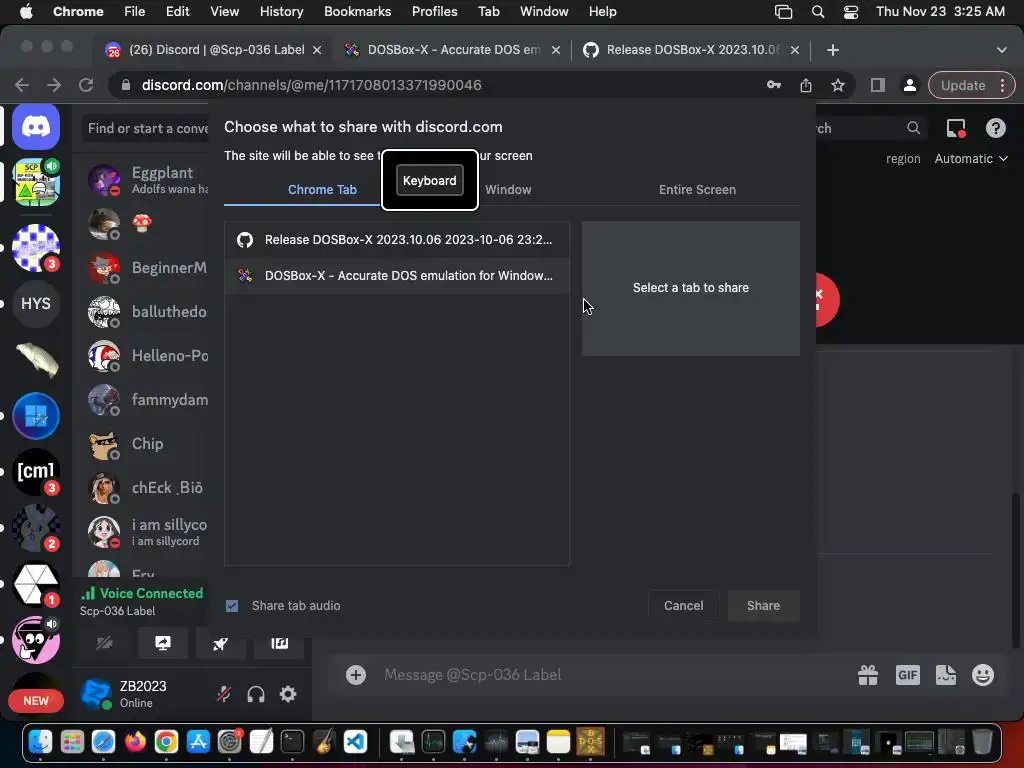
Task: Open the [cm] server in sidebar
Action: pyautogui.click(x=36, y=472)
